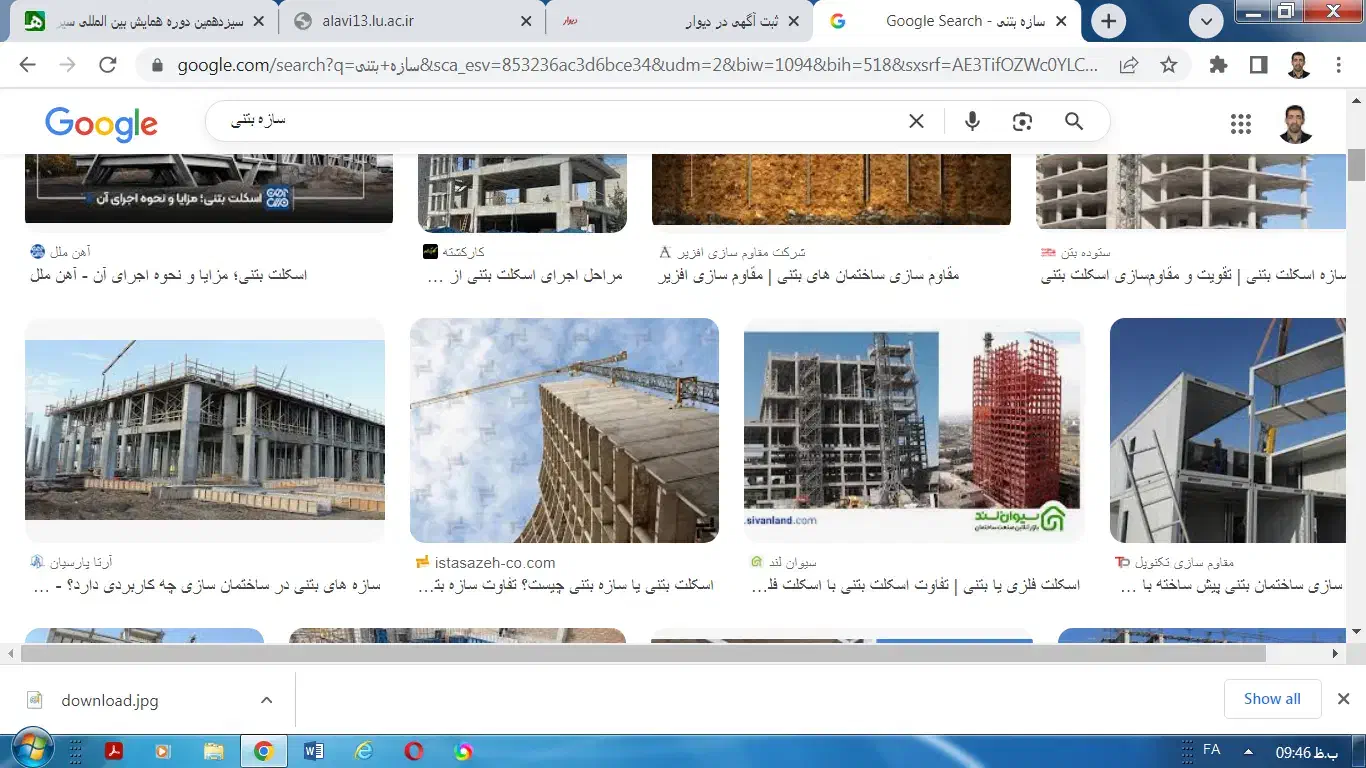Go to the Google logo homepage
Image resolution: width=1366 pixels, height=768 pixels.
101,124
